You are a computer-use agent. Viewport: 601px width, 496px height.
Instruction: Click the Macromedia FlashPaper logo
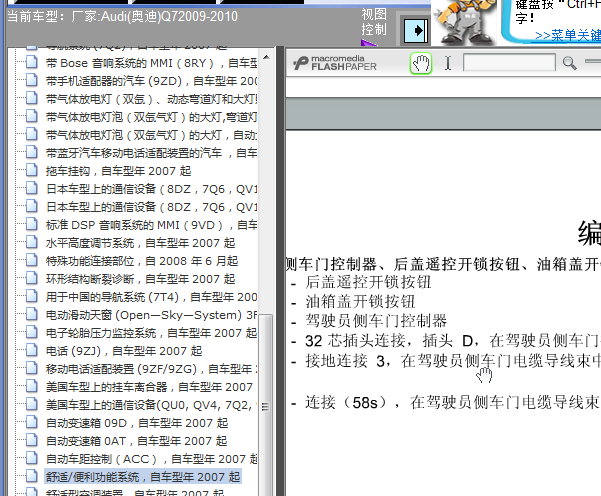pyautogui.click(x=335, y=63)
